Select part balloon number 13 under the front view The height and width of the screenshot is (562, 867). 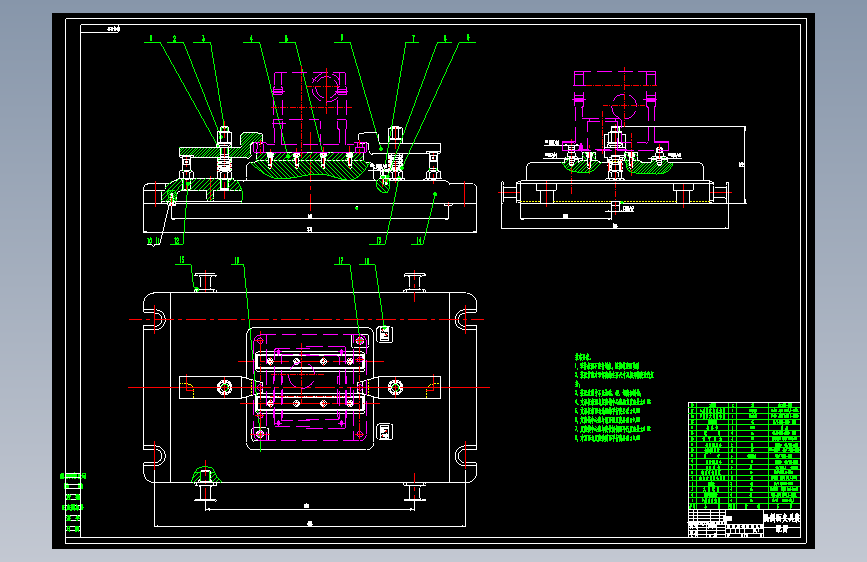click(x=379, y=241)
